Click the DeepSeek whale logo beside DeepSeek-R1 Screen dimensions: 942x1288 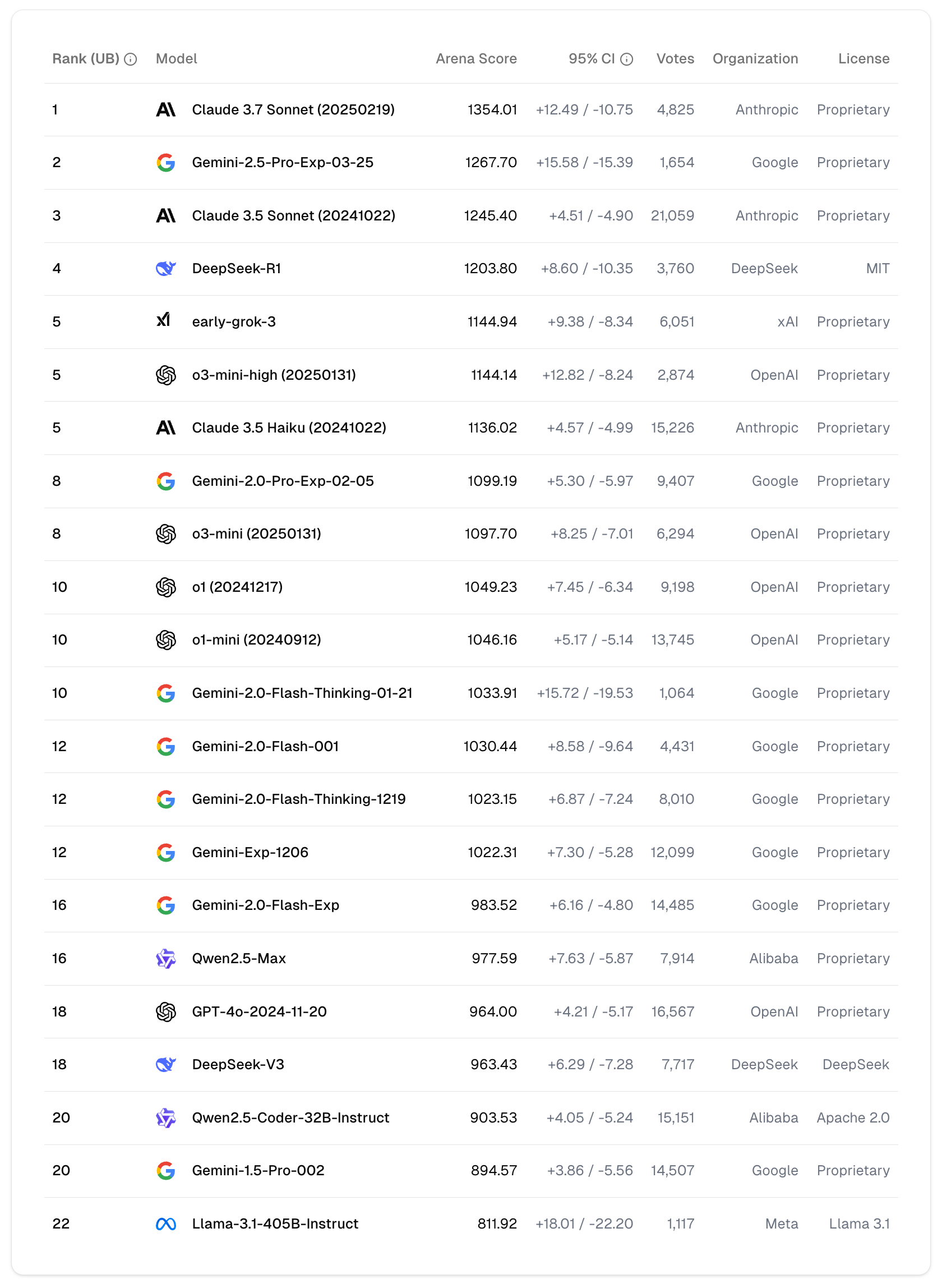click(165, 268)
